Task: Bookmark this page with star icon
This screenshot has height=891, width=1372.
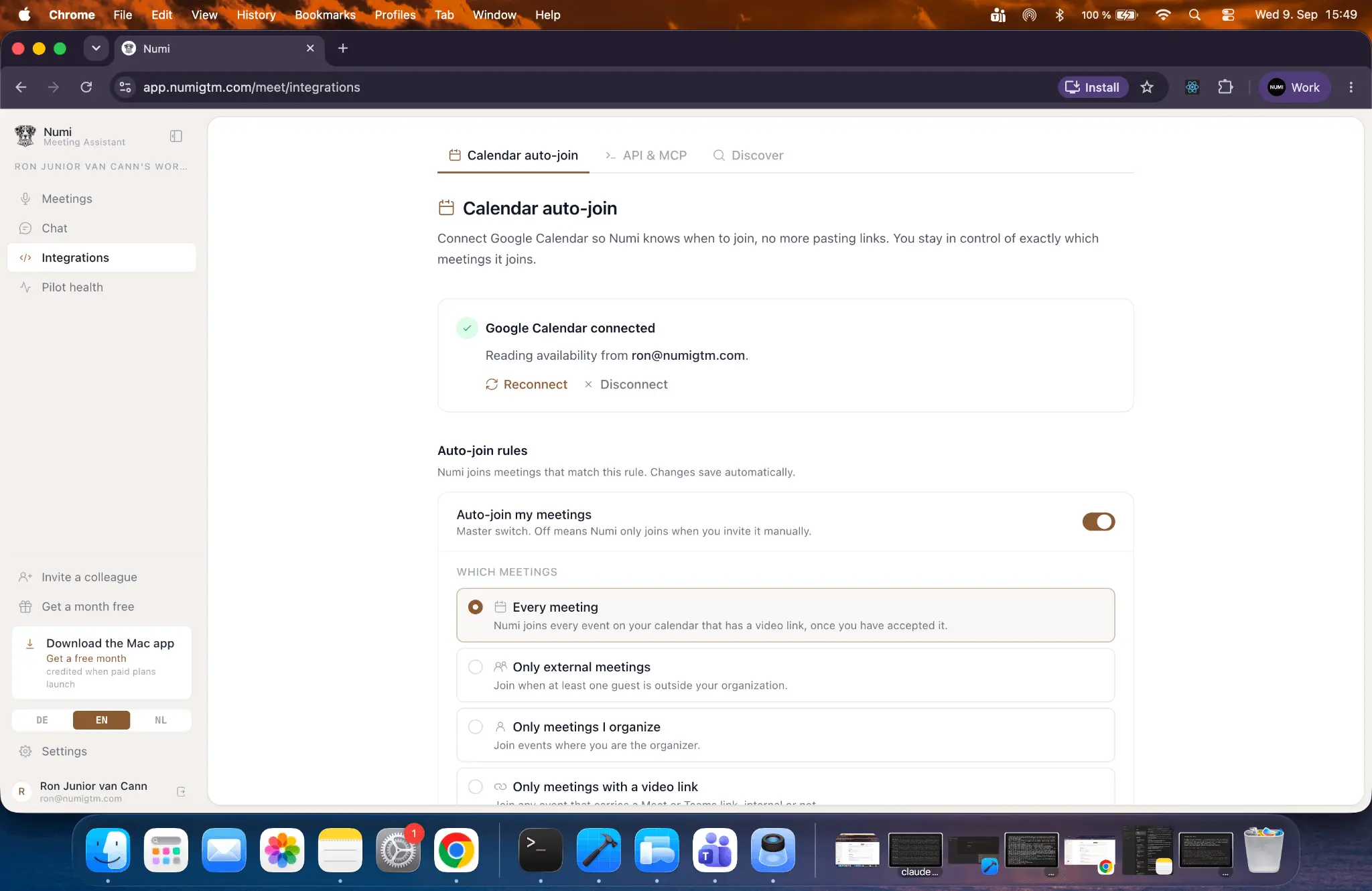Action: [1147, 87]
